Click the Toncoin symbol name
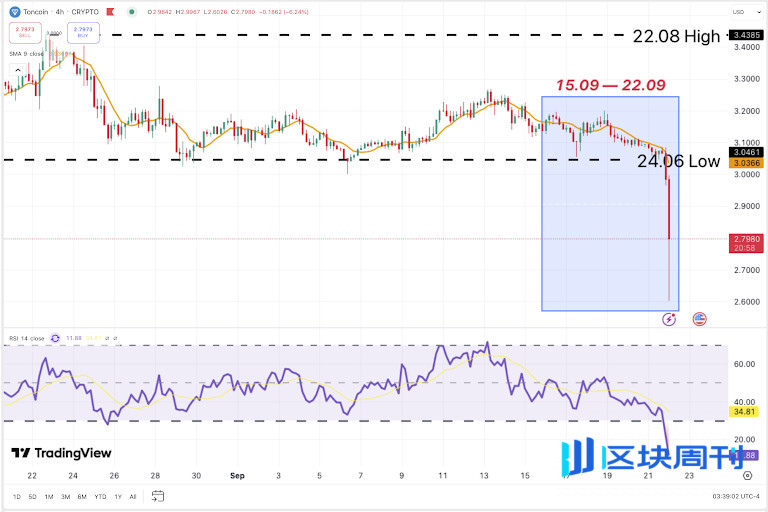Screen dimensions: 768x512 [x=36, y=12]
